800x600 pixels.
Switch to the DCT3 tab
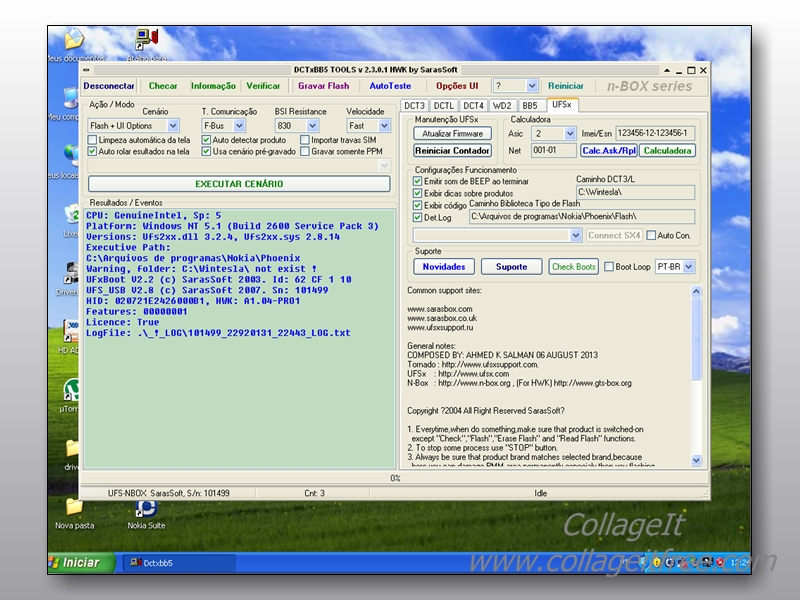[x=414, y=106]
